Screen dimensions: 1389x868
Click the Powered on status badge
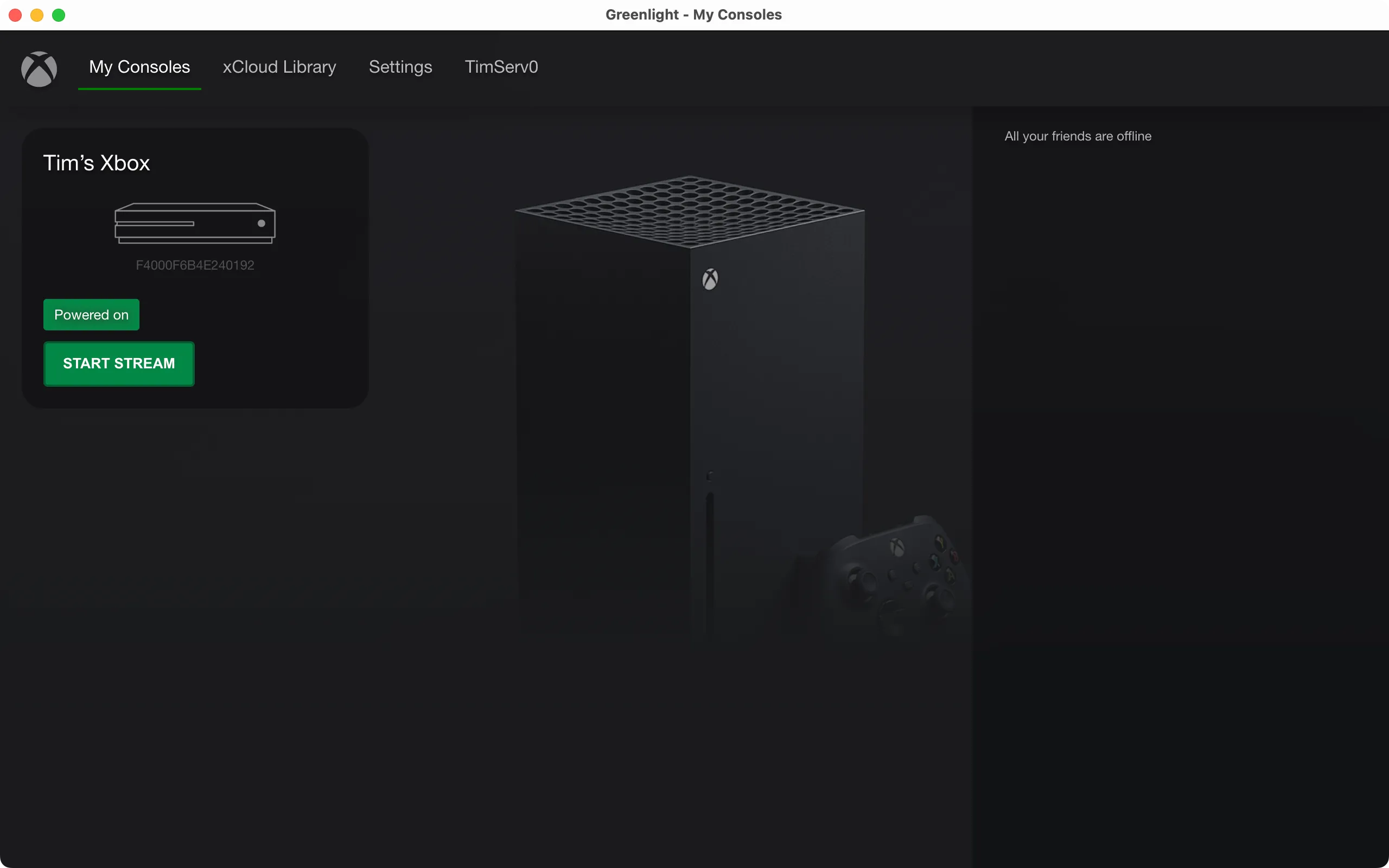(x=91, y=315)
